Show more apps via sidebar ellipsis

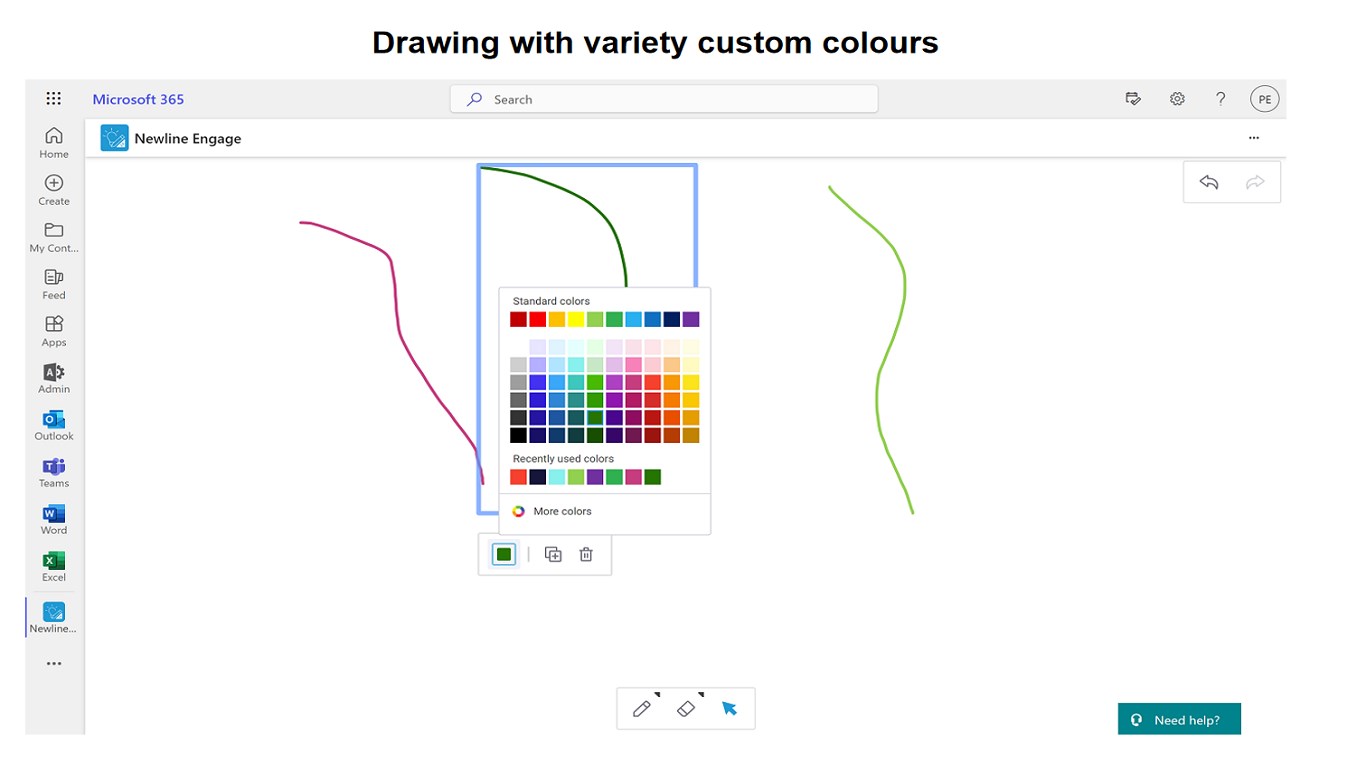[x=54, y=663]
